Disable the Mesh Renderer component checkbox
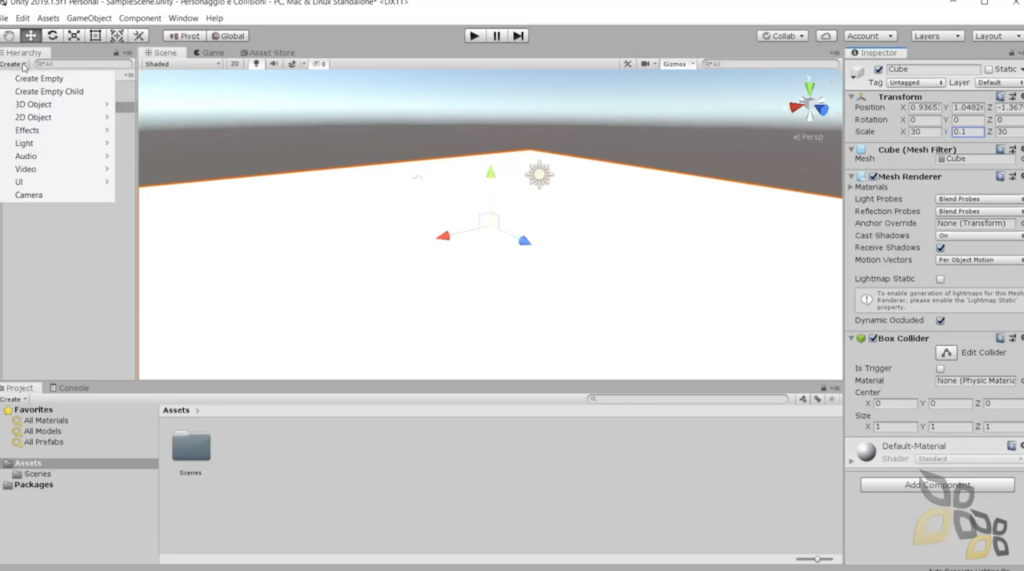 (x=873, y=176)
